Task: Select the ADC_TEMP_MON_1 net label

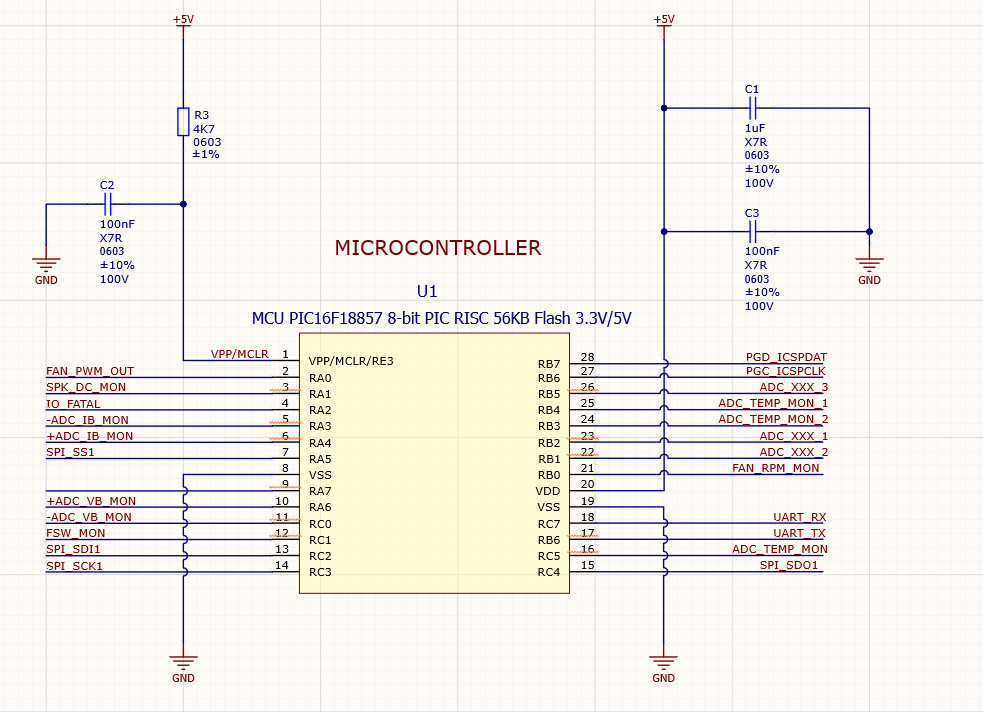Action: [773, 403]
